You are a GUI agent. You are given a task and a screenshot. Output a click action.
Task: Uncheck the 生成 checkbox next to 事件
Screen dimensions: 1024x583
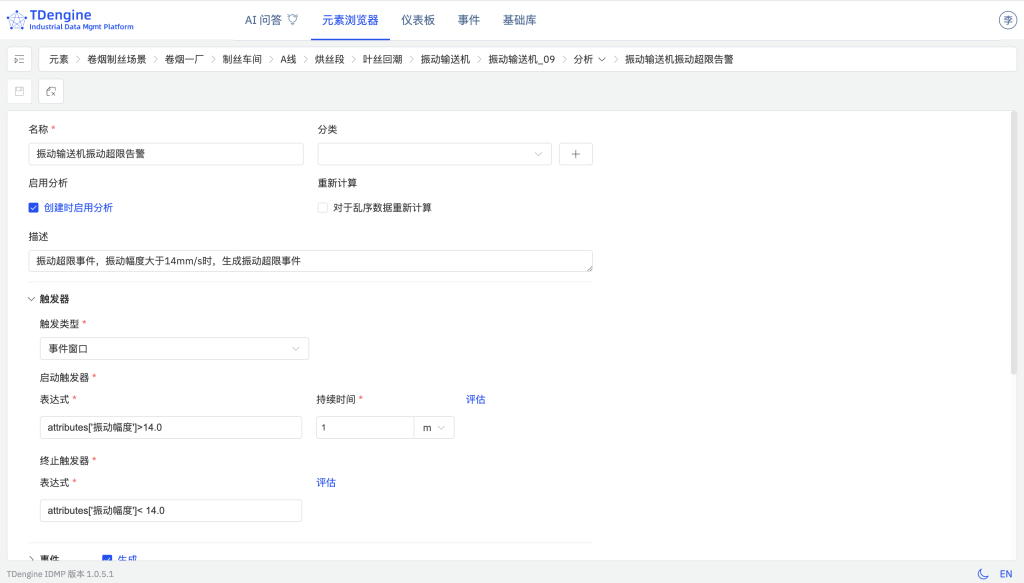pyautogui.click(x=105, y=558)
